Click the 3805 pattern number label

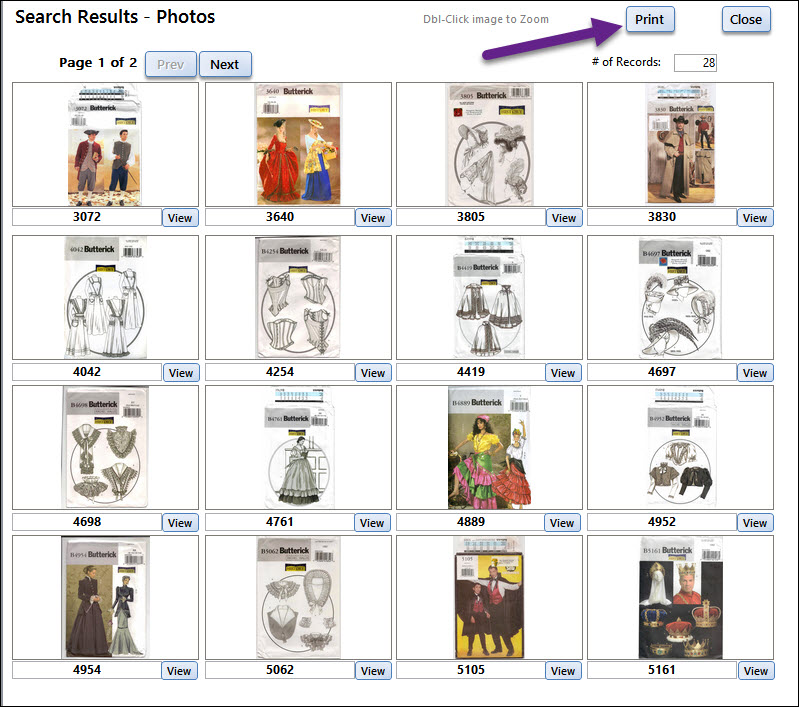click(x=471, y=217)
